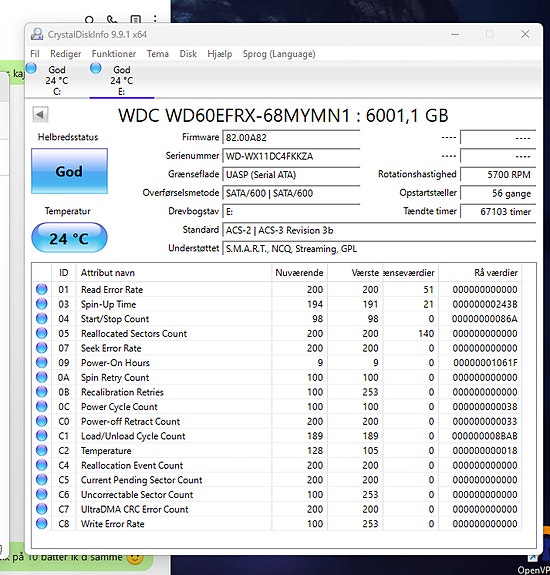Image resolution: width=550 pixels, height=575 pixels.
Task: Open the Tema menu
Action: pyautogui.click(x=158, y=54)
